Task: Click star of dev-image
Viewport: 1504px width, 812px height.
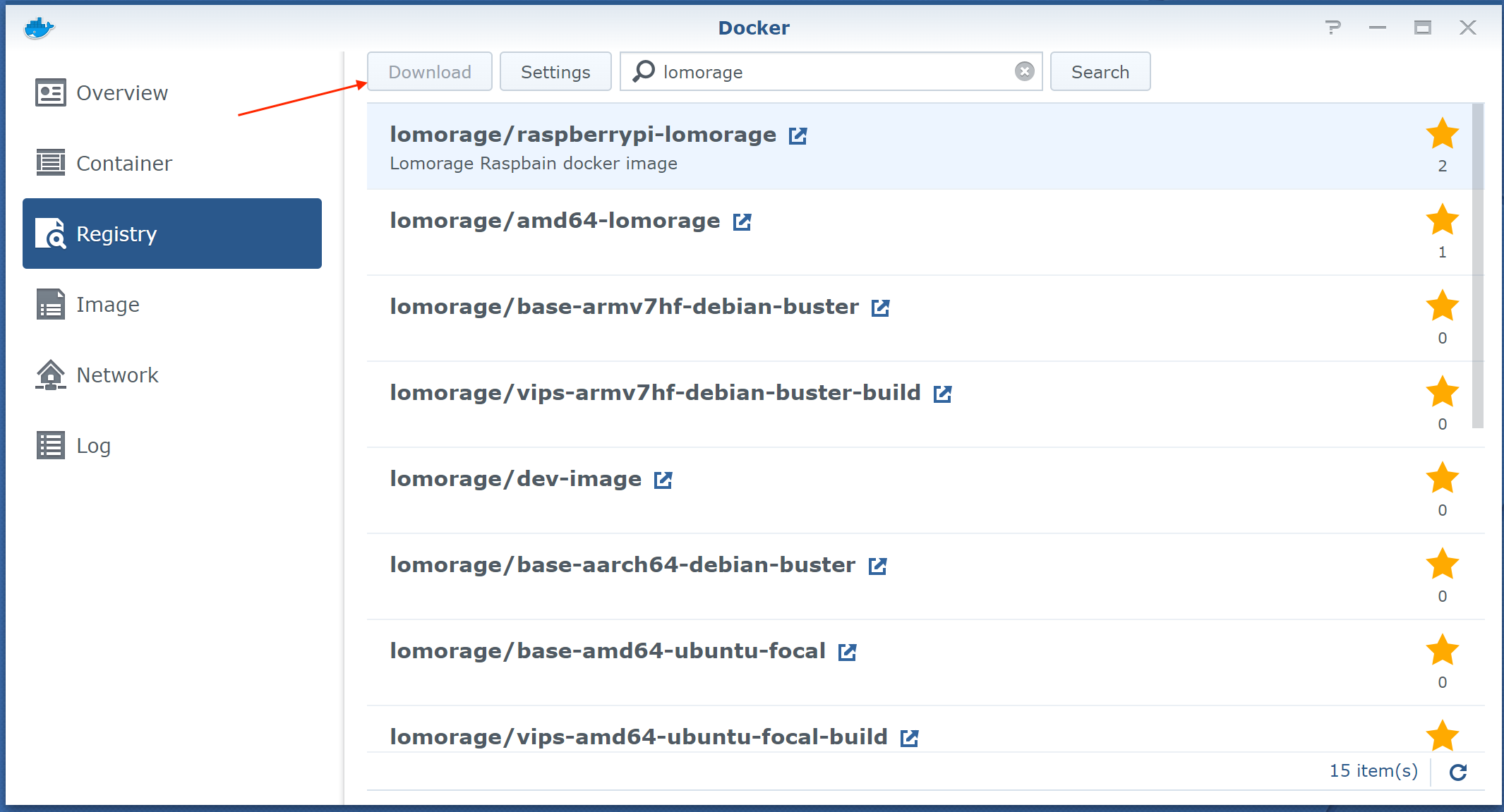Action: (x=1443, y=478)
